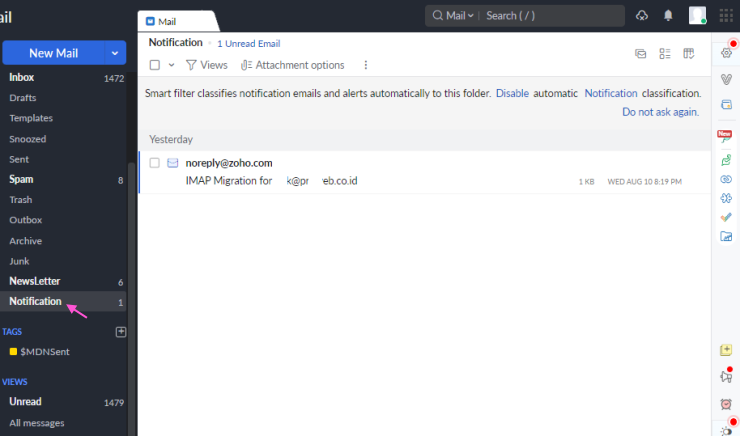Image resolution: width=740 pixels, height=436 pixels.
Task: Open the blue card widget icon
Action: tap(726, 104)
